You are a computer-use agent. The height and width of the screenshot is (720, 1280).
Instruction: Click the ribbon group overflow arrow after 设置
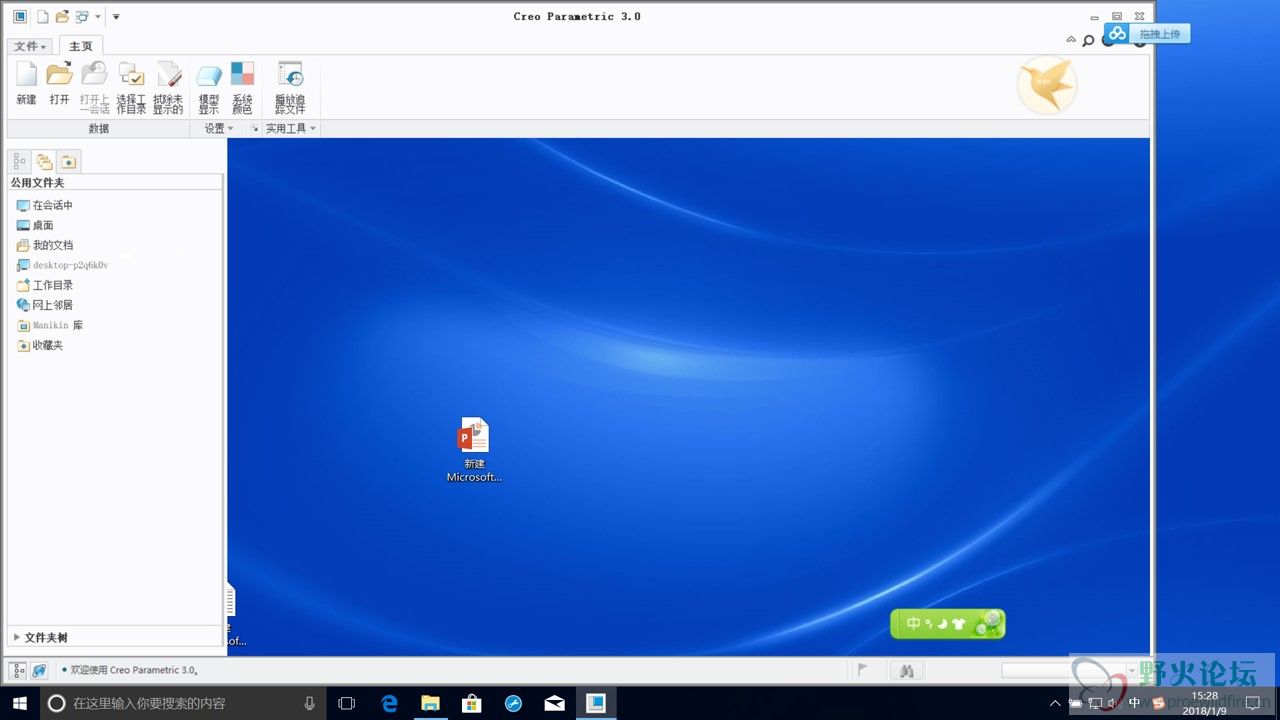coord(254,129)
